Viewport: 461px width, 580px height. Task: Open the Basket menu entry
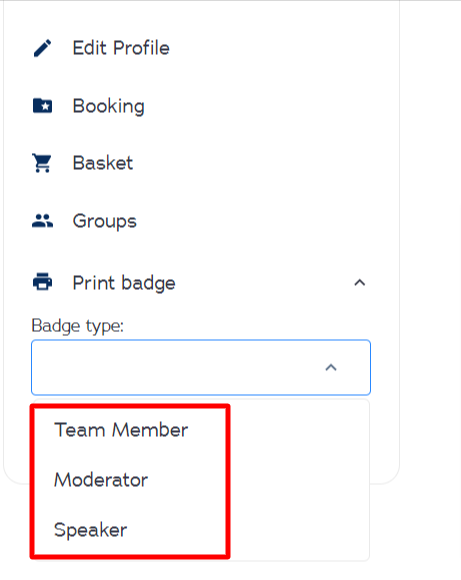(x=103, y=163)
